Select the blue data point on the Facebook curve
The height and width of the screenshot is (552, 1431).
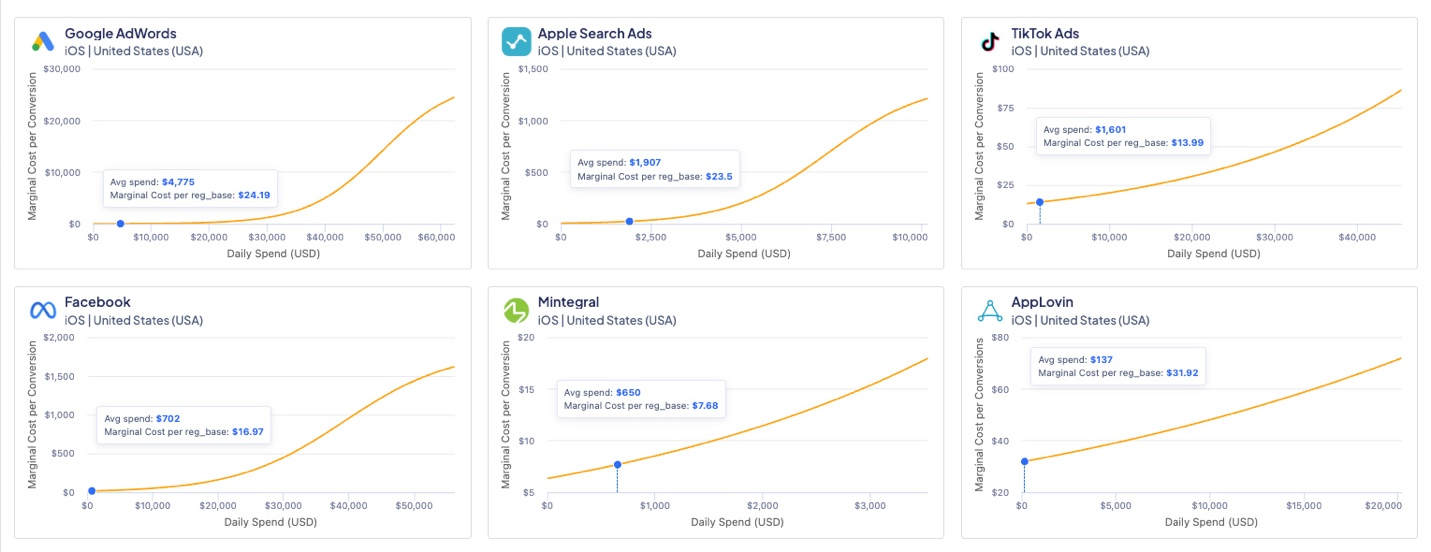(92, 491)
